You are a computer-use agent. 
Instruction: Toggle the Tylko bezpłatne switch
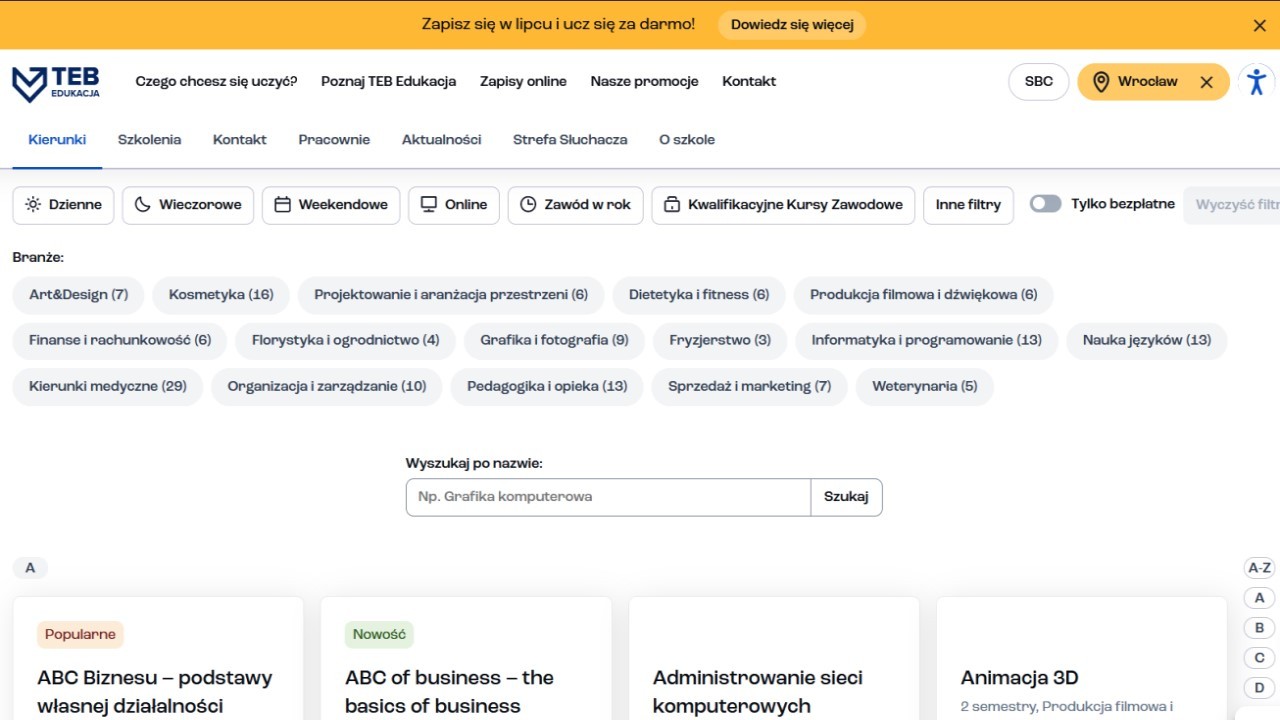pos(1046,204)
